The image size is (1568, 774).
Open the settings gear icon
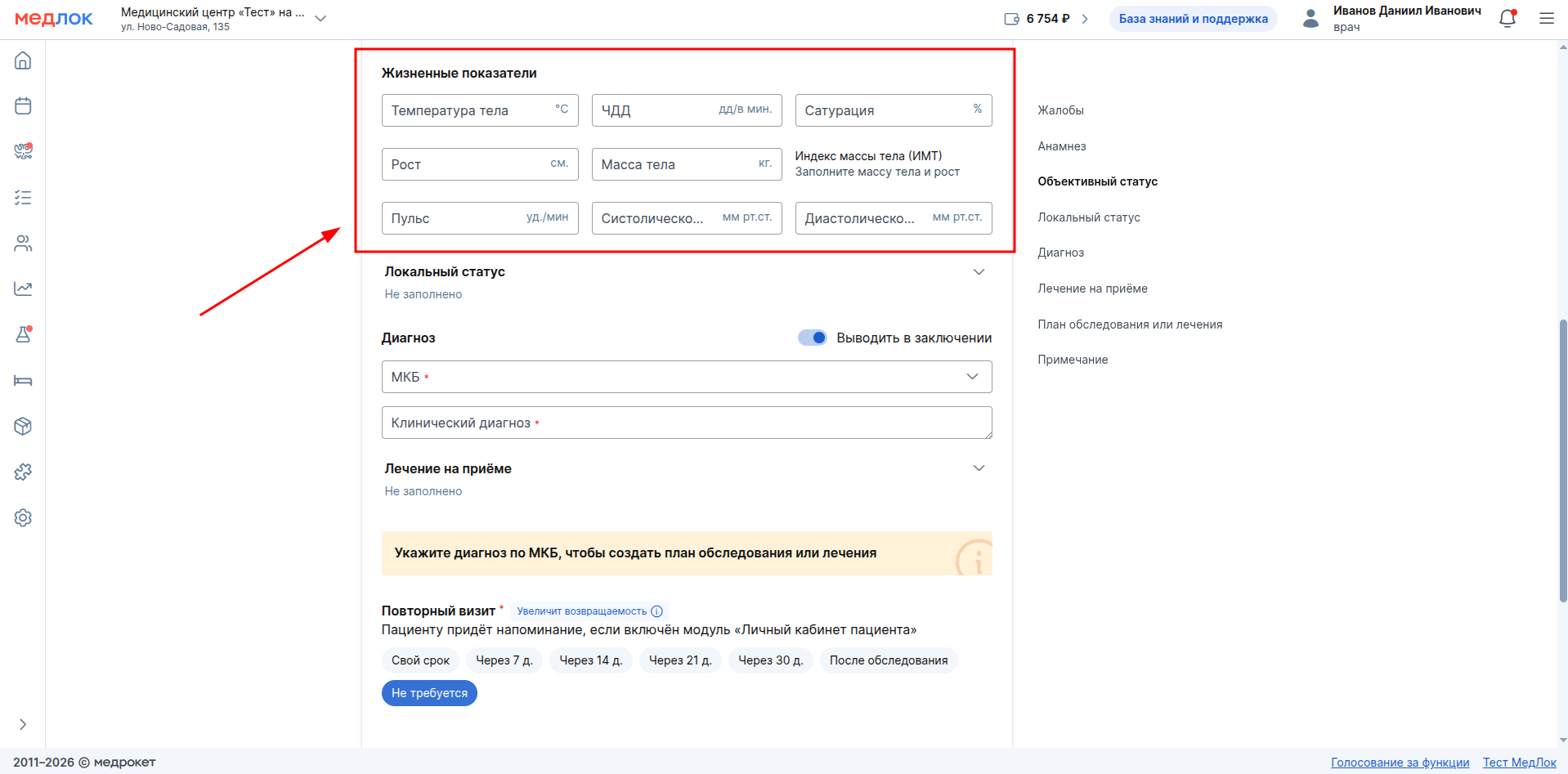coord(23,517)
